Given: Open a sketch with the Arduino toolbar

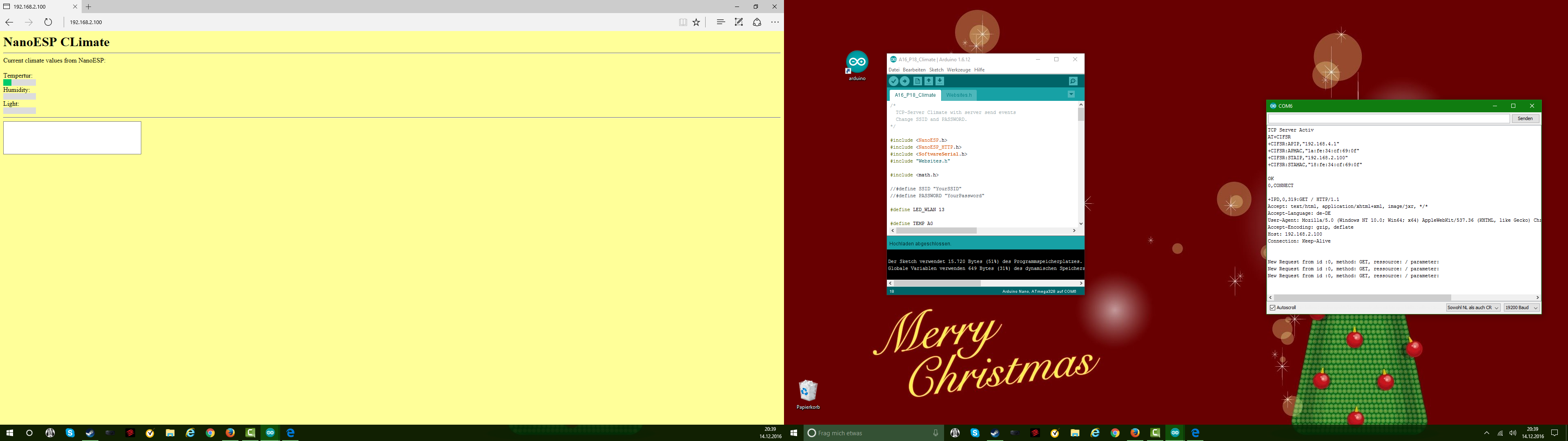Looking at the screenshot, I should point(929,81).
